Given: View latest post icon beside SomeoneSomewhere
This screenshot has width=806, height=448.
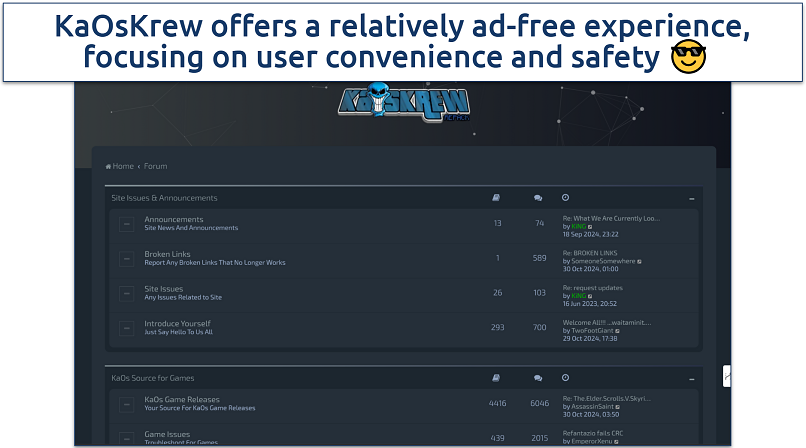Looking at the screenshot, I should tap(639, 262).
